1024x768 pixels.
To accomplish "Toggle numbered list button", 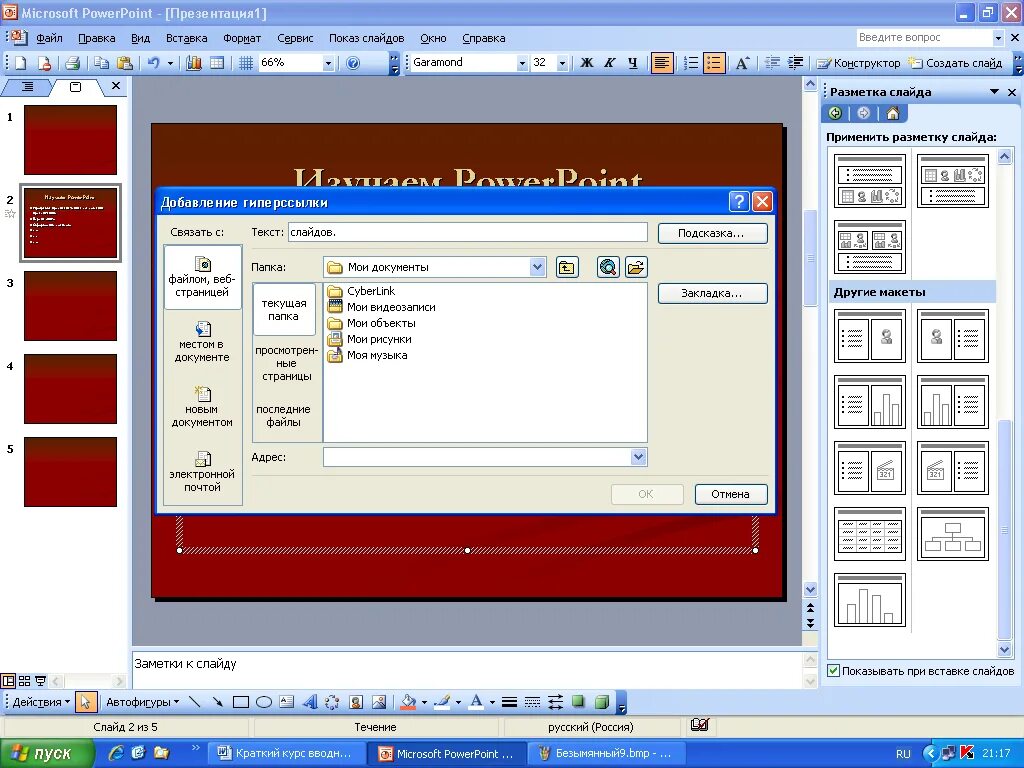I will (690, 63).
